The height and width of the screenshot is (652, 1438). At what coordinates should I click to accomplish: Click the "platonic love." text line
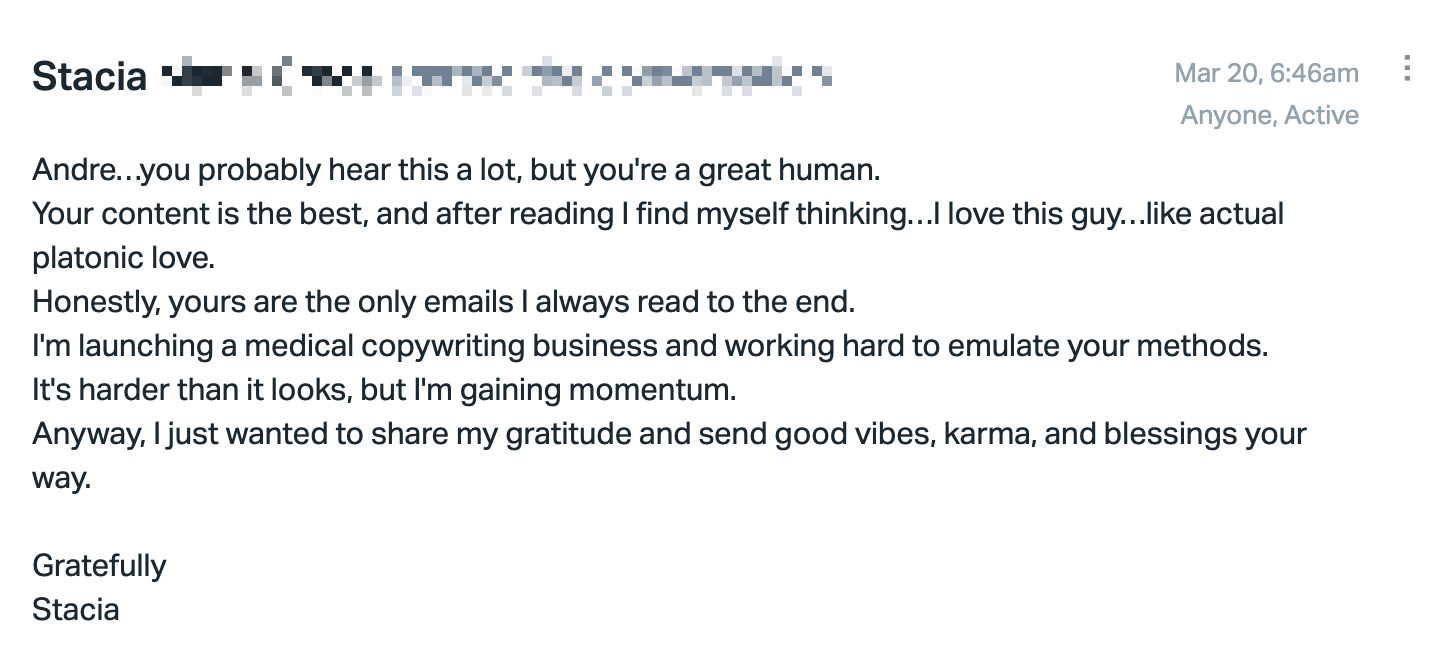click(x=124, y=258)
